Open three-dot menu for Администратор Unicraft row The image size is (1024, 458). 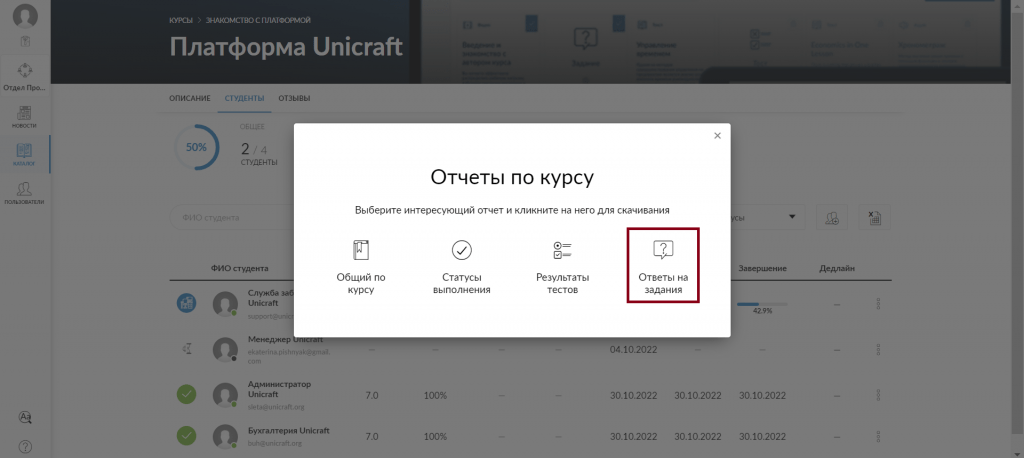(x=878, y=395)
